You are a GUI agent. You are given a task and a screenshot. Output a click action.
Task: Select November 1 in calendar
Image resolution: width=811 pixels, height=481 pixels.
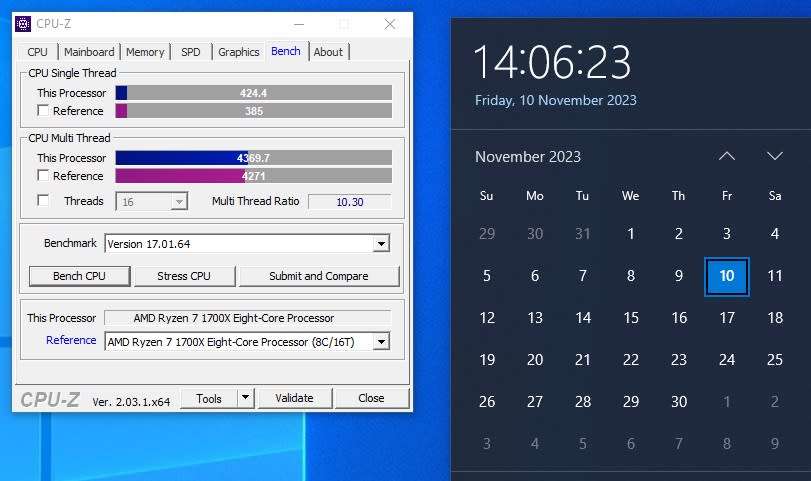pos(630,234)
